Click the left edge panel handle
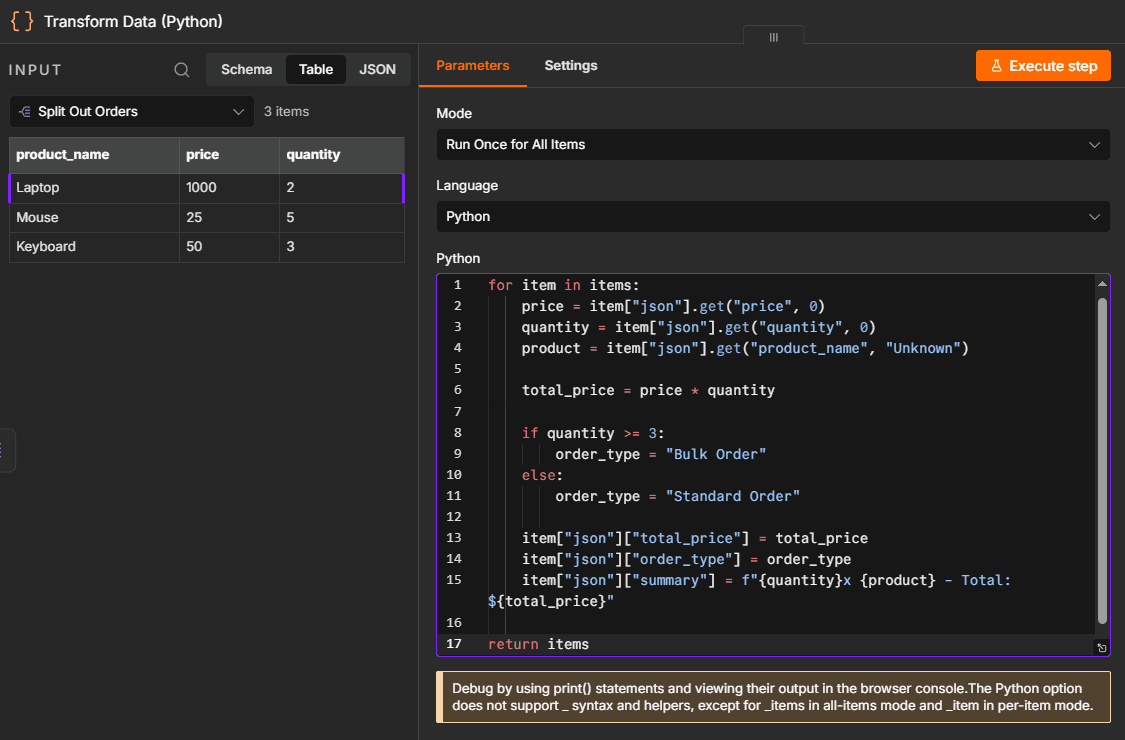Viewport: 1125px width, 740px height. 6,450
